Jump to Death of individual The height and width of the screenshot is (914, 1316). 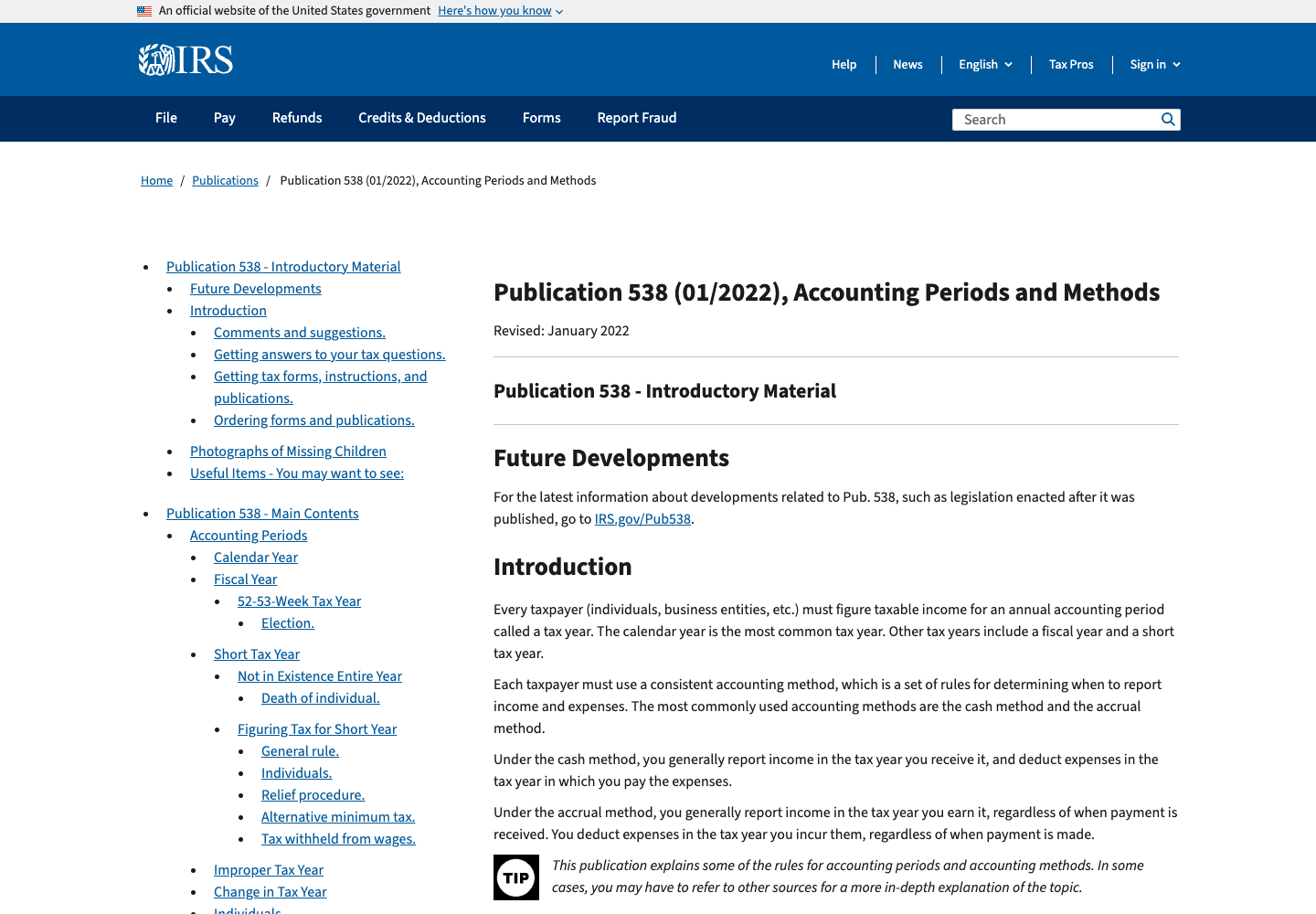pos(321,698)
